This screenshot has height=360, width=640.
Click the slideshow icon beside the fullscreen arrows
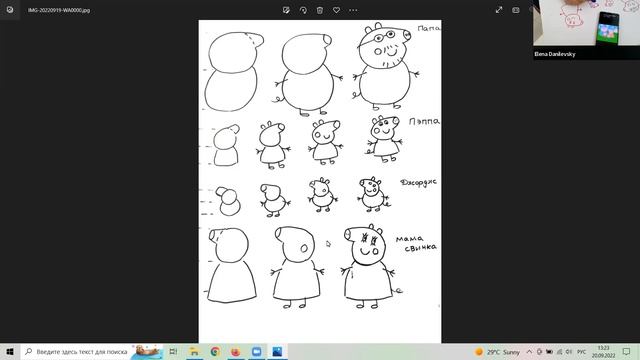516,10
